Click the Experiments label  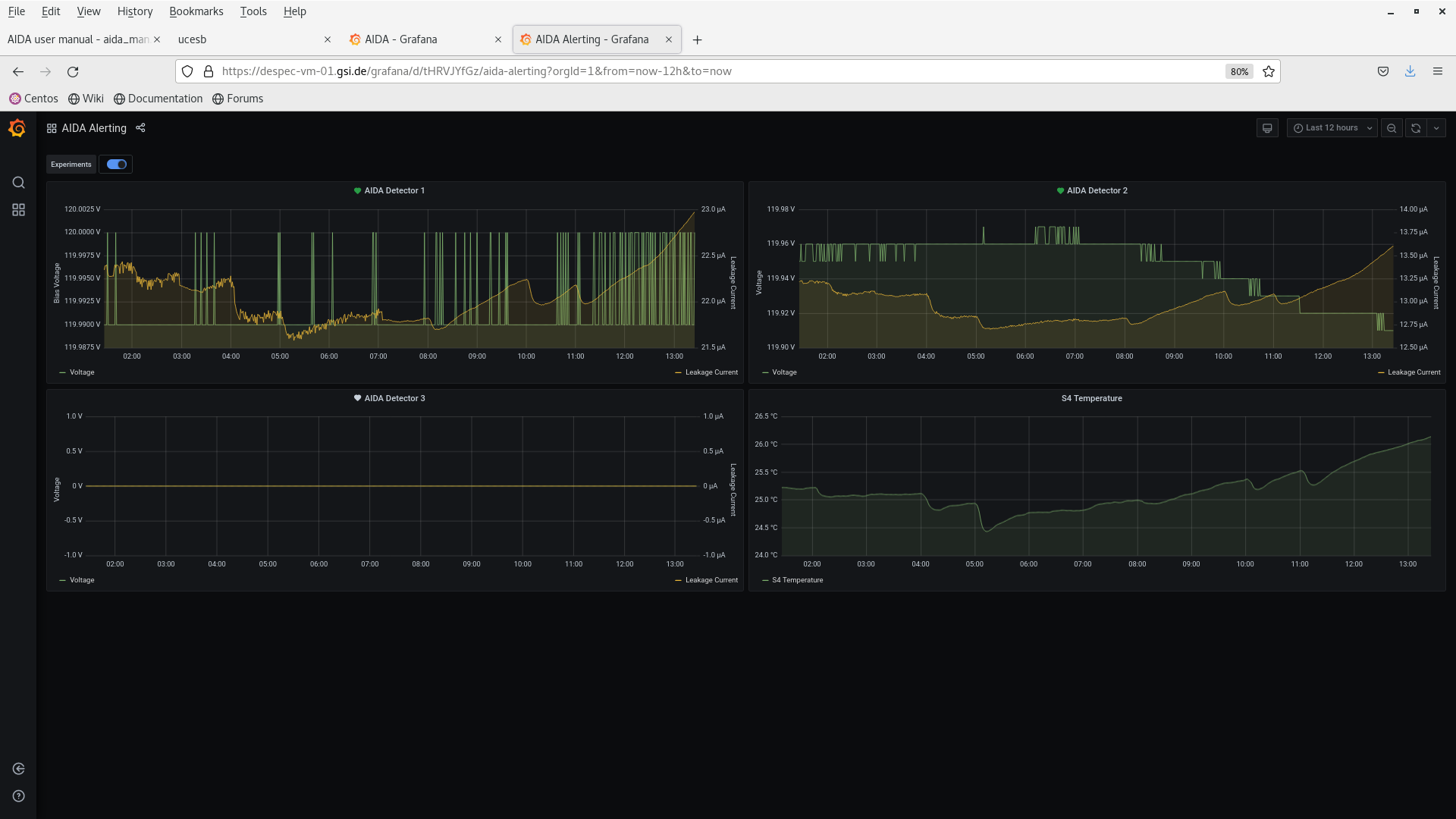[71, 165]
